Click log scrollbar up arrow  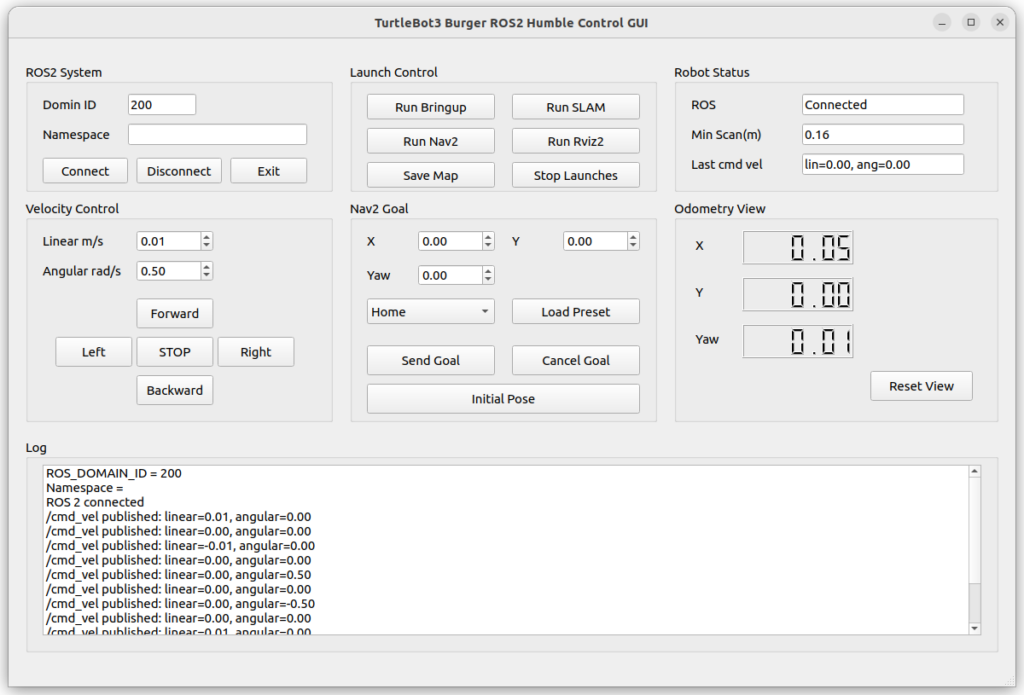click(974, 472)
